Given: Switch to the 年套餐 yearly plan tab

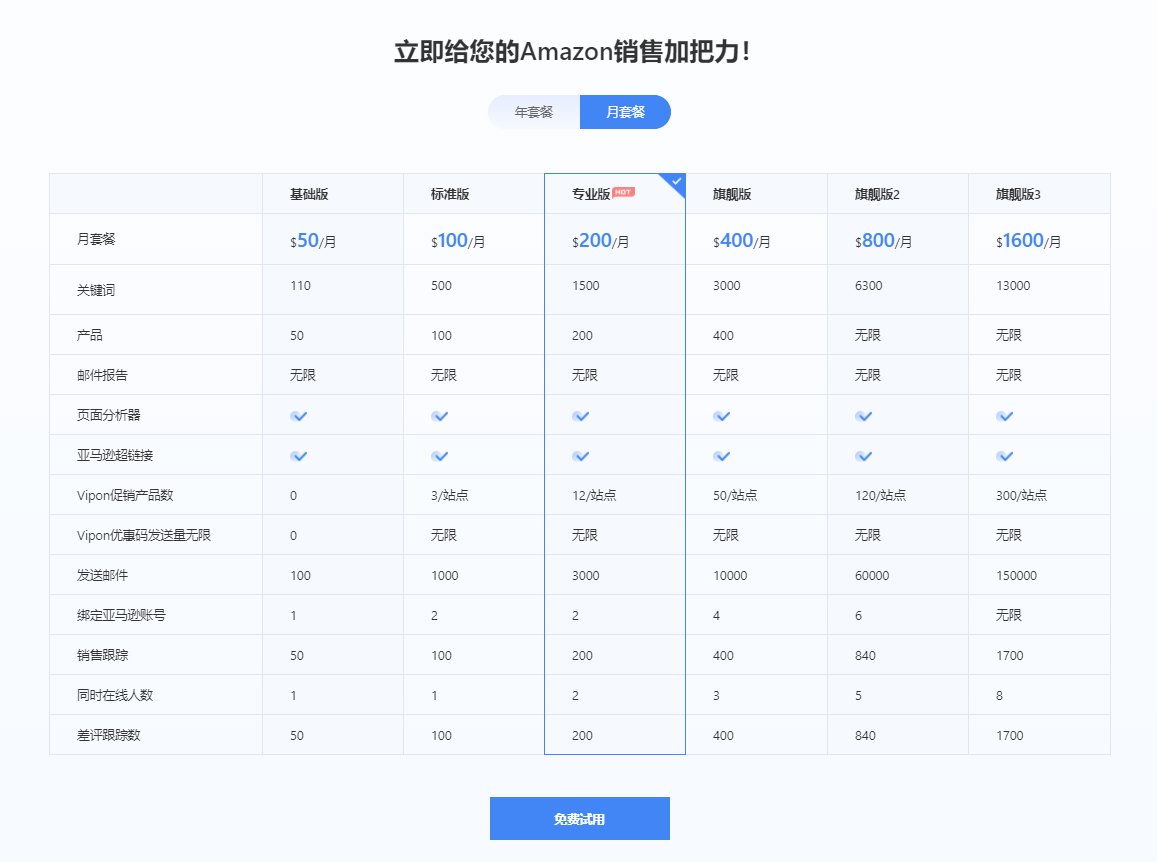Looking at the screenshot, I should click(x=534, y=112).
